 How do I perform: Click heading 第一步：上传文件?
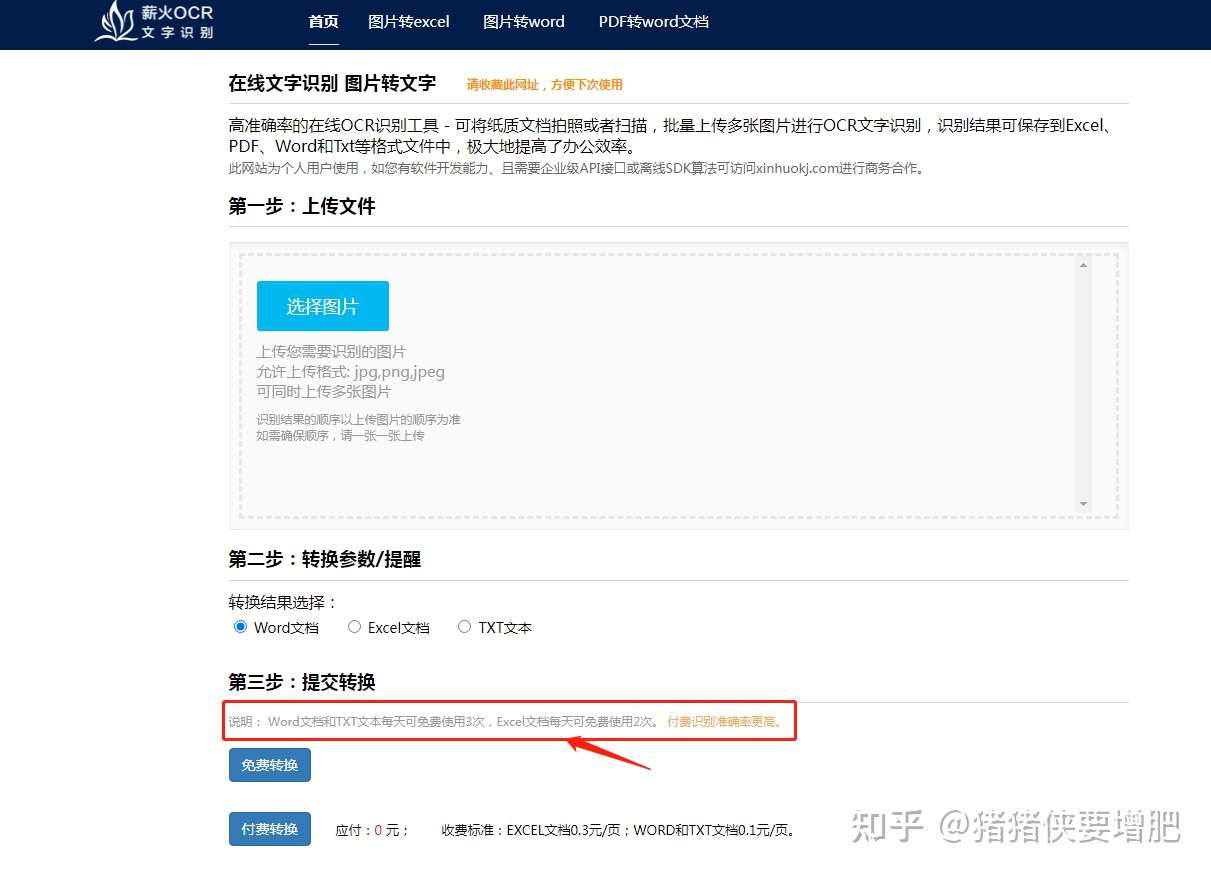[x=302, y=206]
